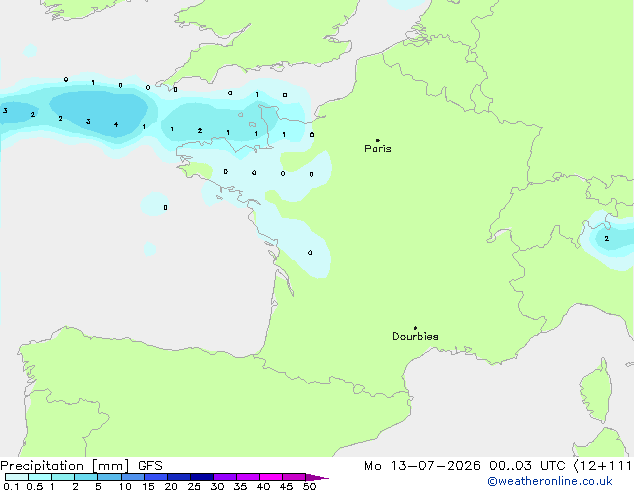The height and width of the screenshot is (490, 634).
Task: Click the 40–45 mm magenta legend swatch
Action: [x=271, y=477]
